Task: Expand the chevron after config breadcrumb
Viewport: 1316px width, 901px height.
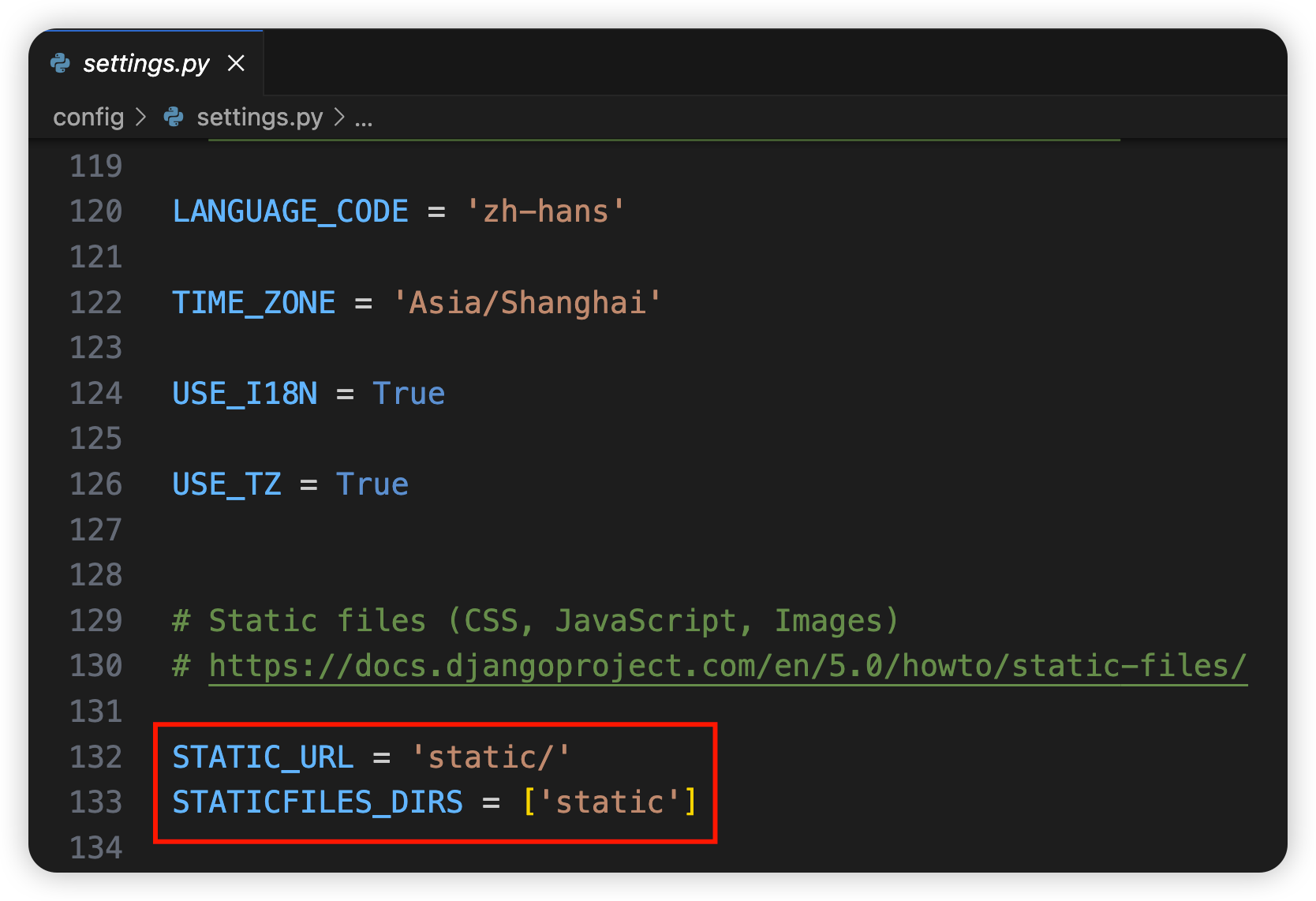Action: [141, 118]
